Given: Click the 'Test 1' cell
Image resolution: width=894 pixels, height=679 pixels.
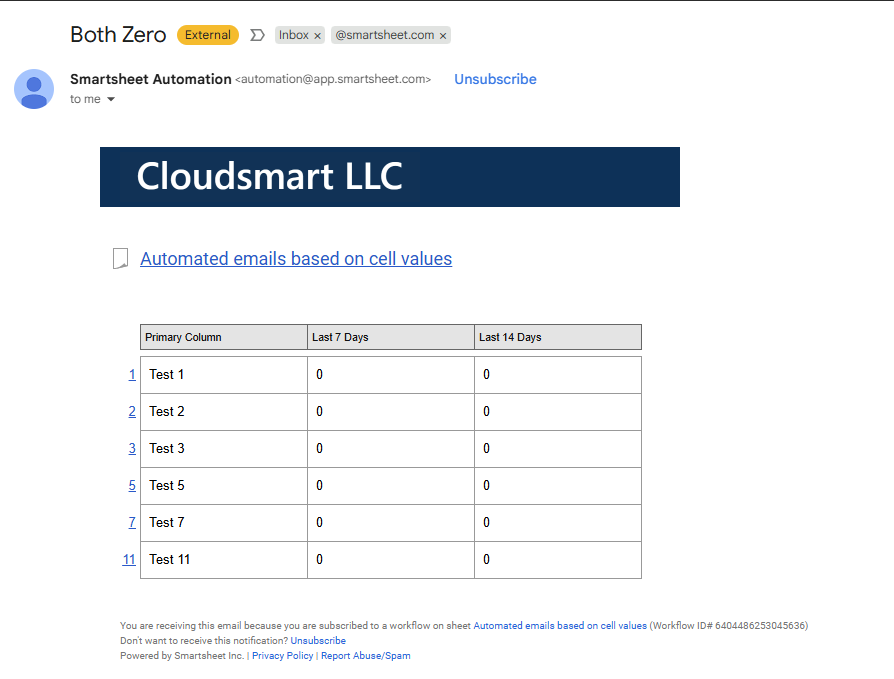Looking at the screenshot, I should [224, 375].
